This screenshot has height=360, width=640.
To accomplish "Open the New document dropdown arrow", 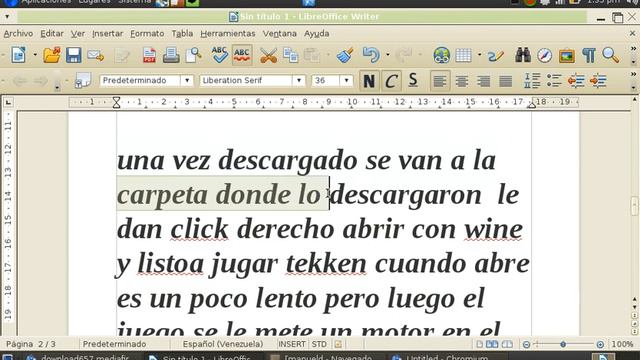I will click(35, 55).
